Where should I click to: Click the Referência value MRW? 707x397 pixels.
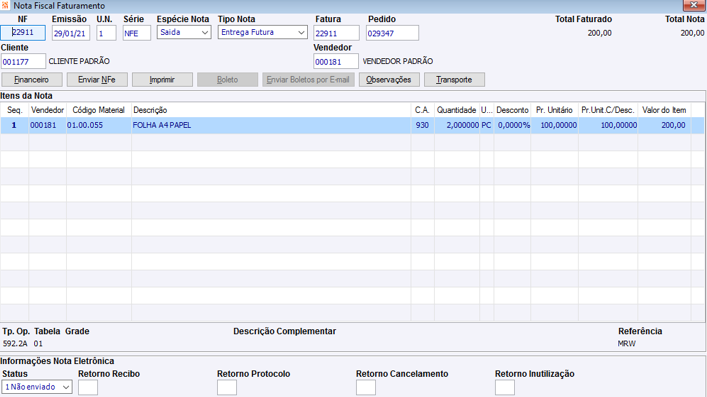pyautogui.click(x=627, y=344)
